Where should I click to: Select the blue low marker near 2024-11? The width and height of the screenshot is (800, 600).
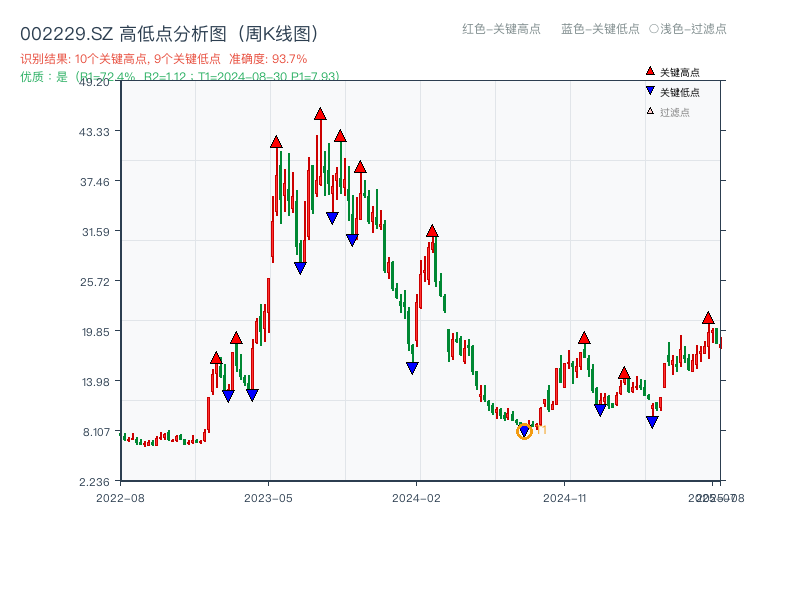tap(598, 409)
